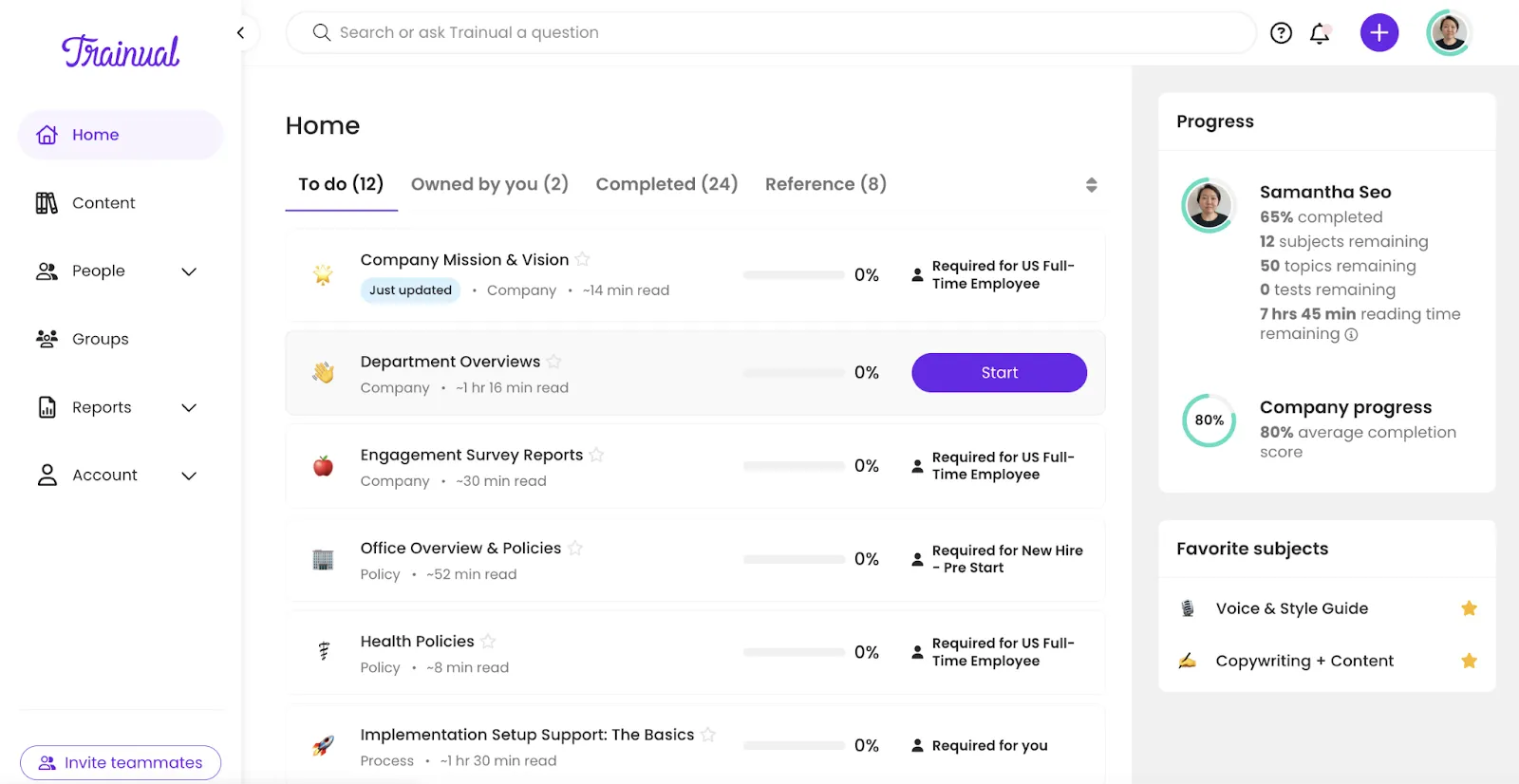Click the Groups icon in the sidebar
1519x784 pixels.
47,339
